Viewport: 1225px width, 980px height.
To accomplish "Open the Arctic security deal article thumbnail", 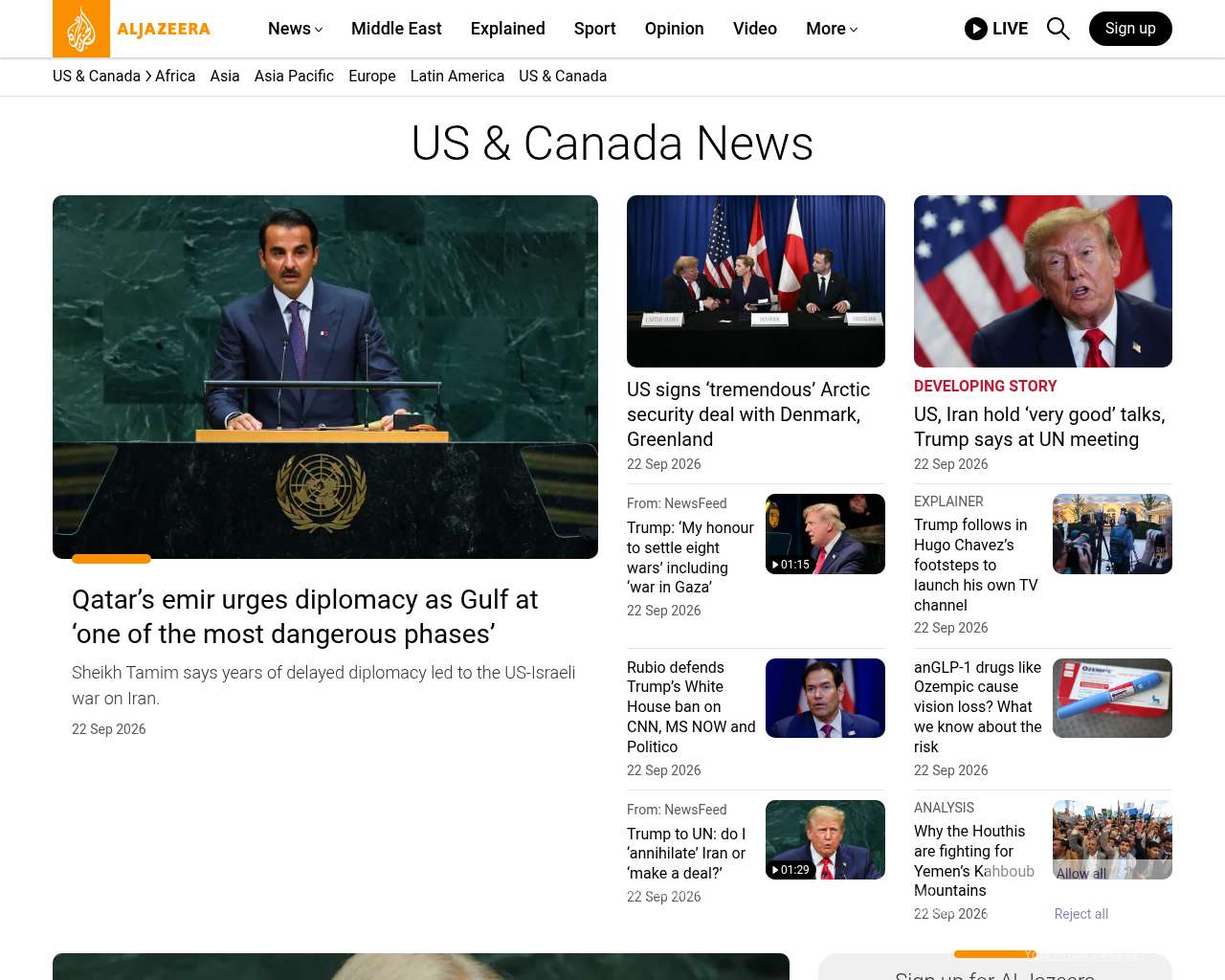I will tap(756, 281).
